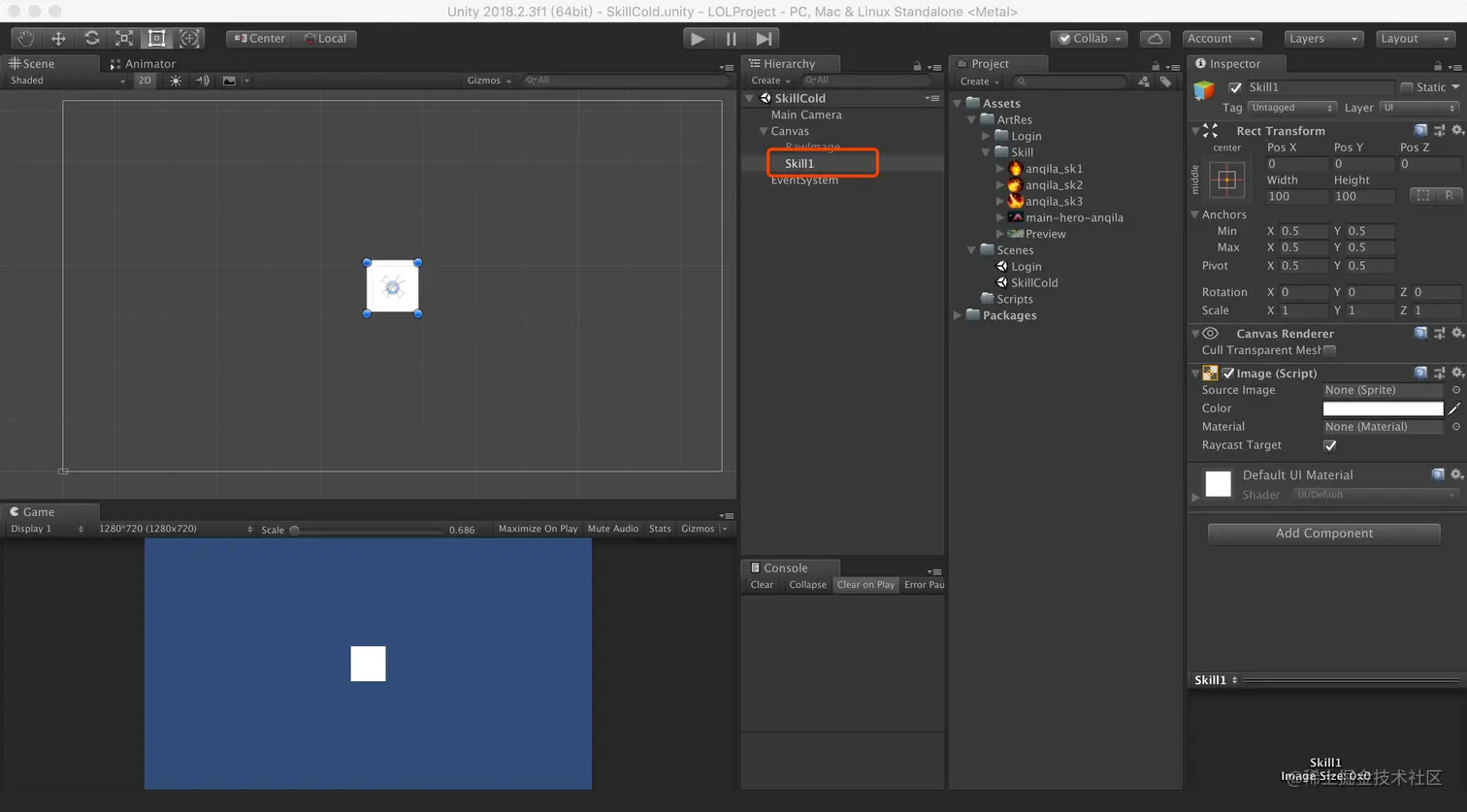Switch to the Animator tab
Screen dimensions: 1467x812
tap(143, 64)
